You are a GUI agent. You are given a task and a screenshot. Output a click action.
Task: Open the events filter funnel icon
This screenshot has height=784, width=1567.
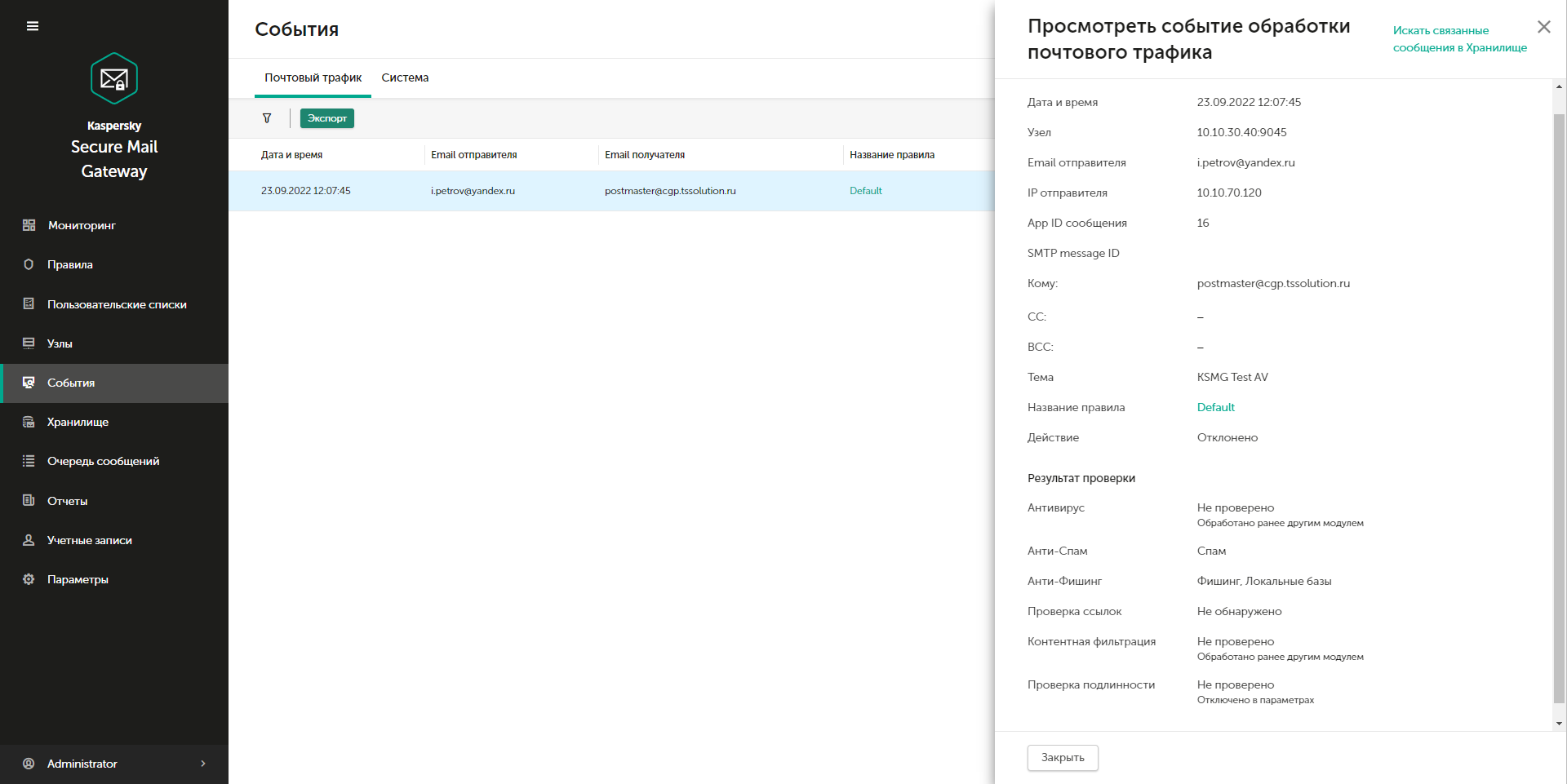(x=267, y=118)
